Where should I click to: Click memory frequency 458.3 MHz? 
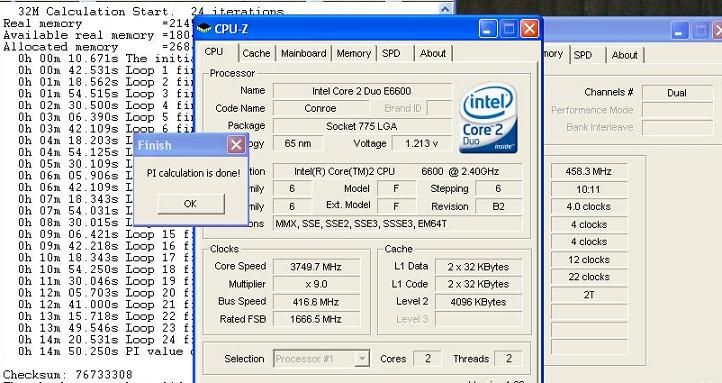point(589,172)
